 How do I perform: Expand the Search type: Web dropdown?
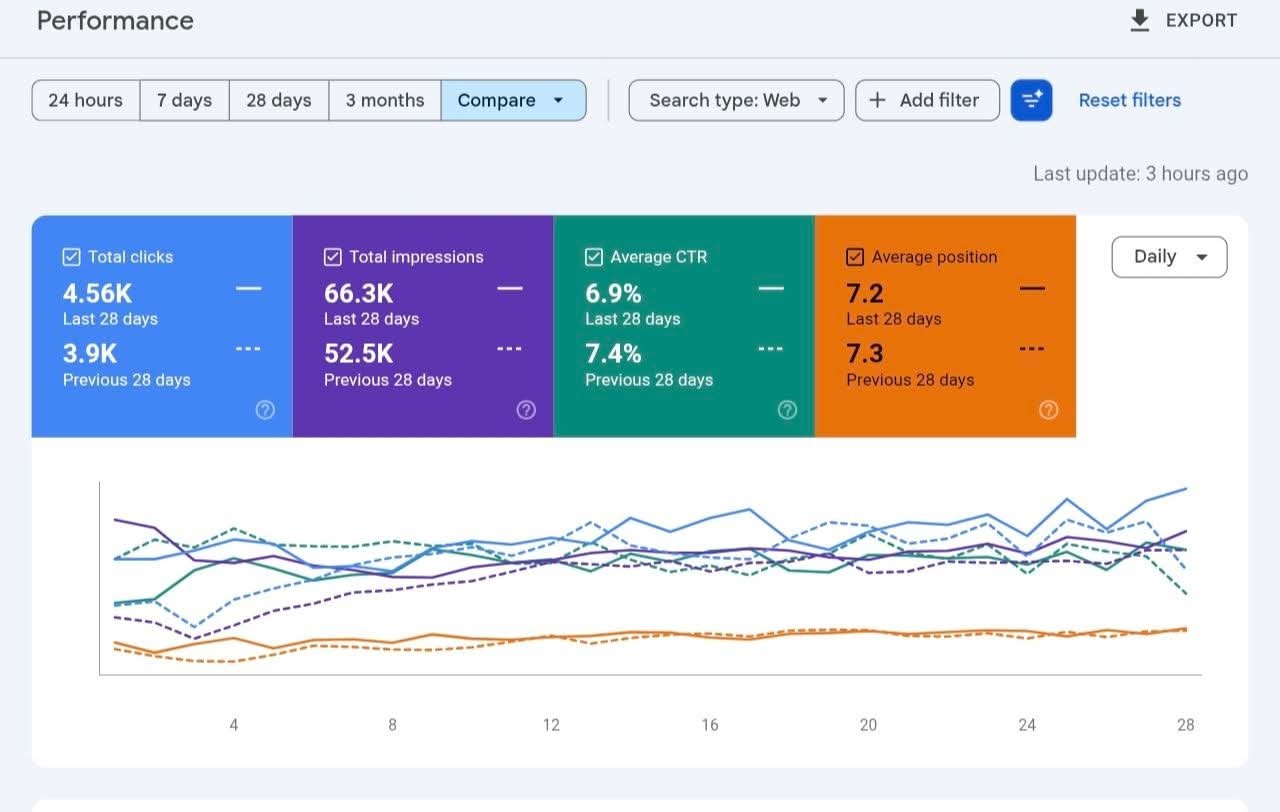coord(736,100)
